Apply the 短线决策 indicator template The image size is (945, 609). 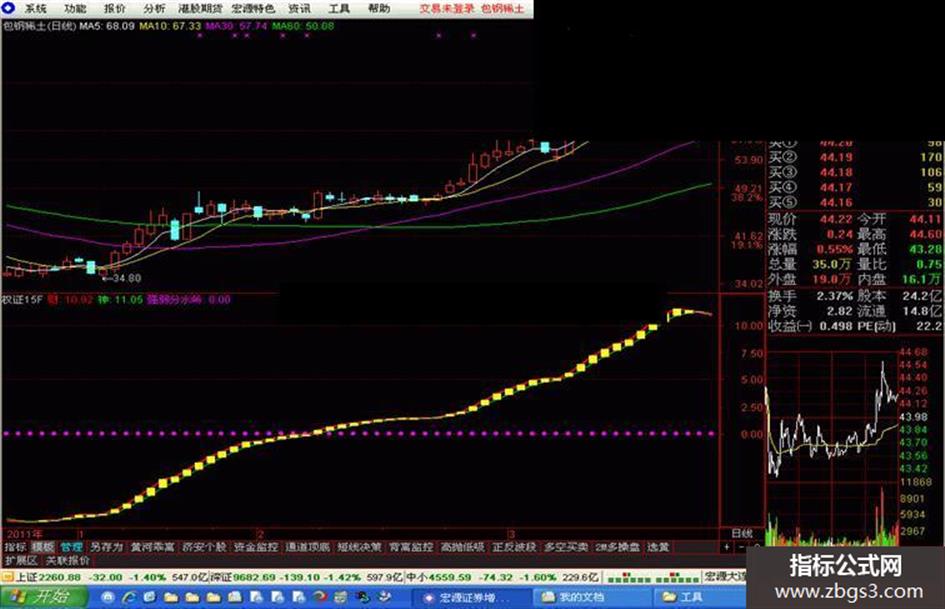pyautogui.click(x=359, y=547)
